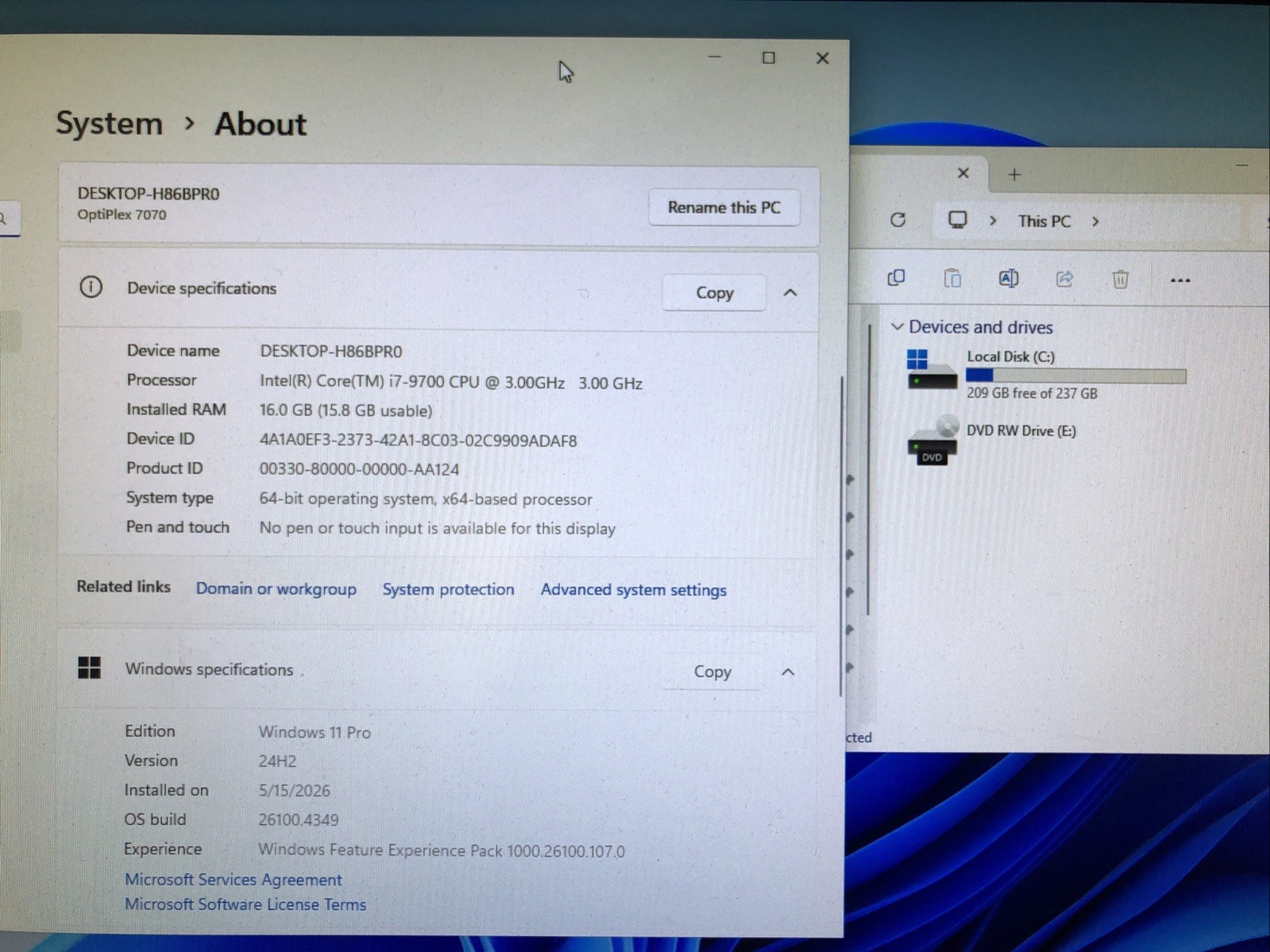
Task: Collapse the Device specifications section
Action: 790,293
